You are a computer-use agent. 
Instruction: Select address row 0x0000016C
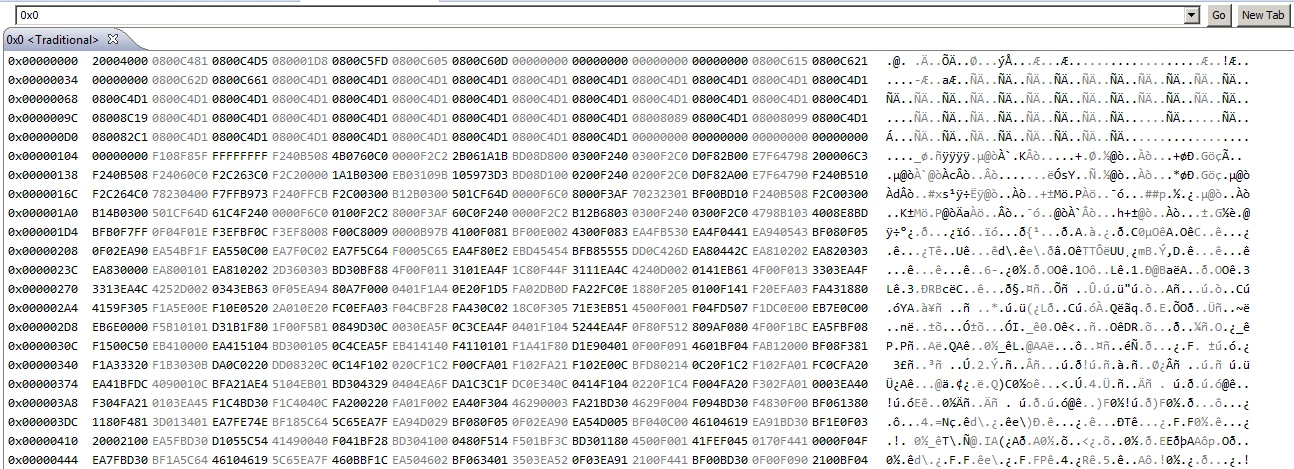coord(44,195)
